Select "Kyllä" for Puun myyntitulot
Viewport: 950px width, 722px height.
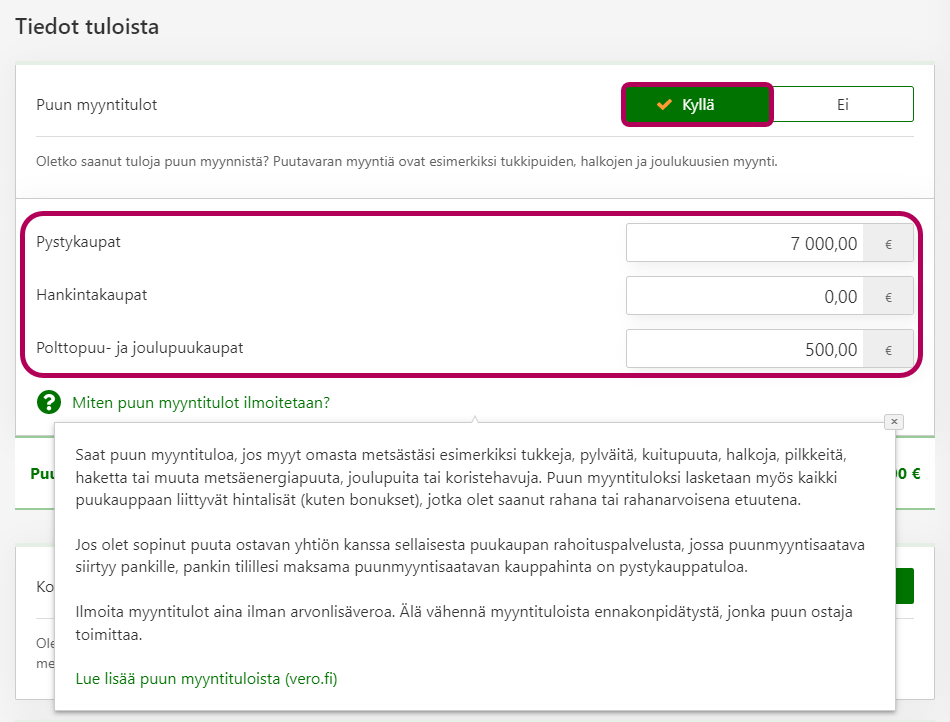698,104
